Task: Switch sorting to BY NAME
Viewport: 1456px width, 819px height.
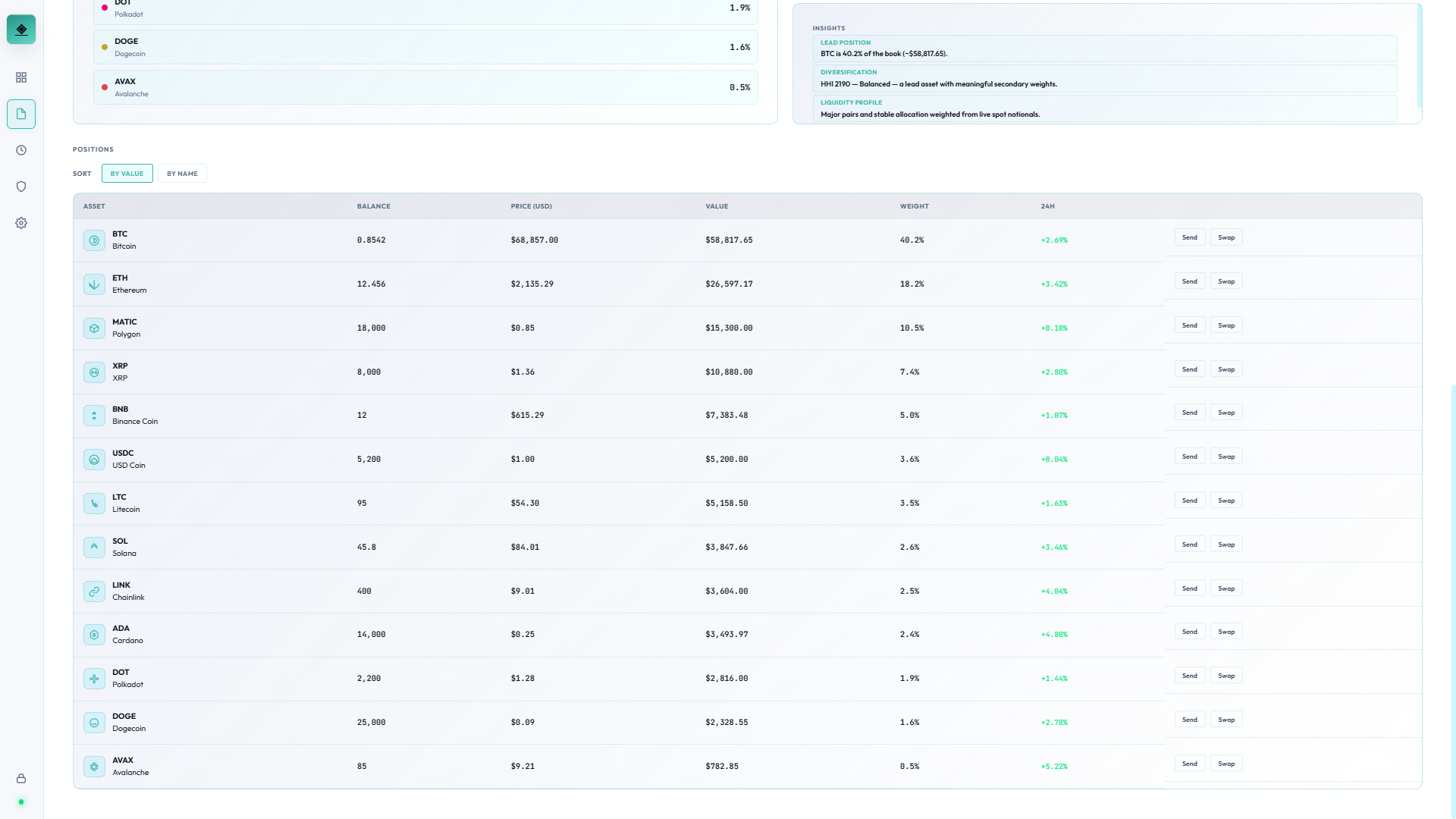Action: coord(182,173)
